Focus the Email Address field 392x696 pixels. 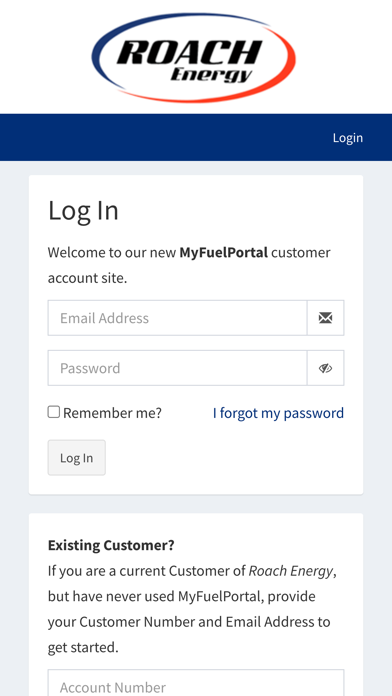pyautogui.click(x=178, y=318)
